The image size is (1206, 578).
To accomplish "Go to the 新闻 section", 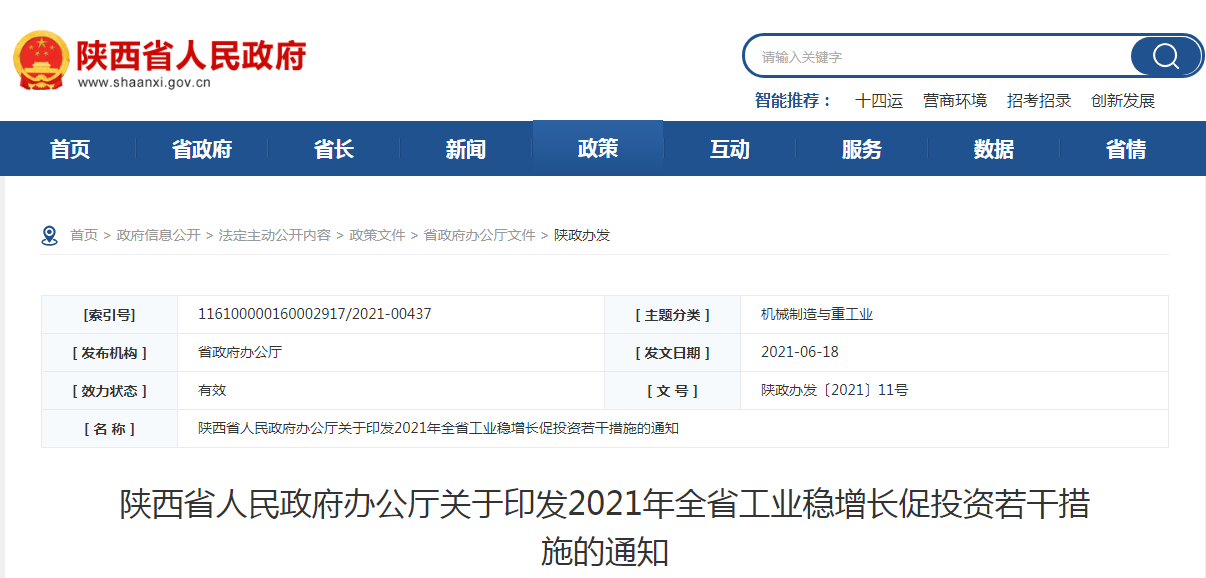I will (x=466, y=150).
